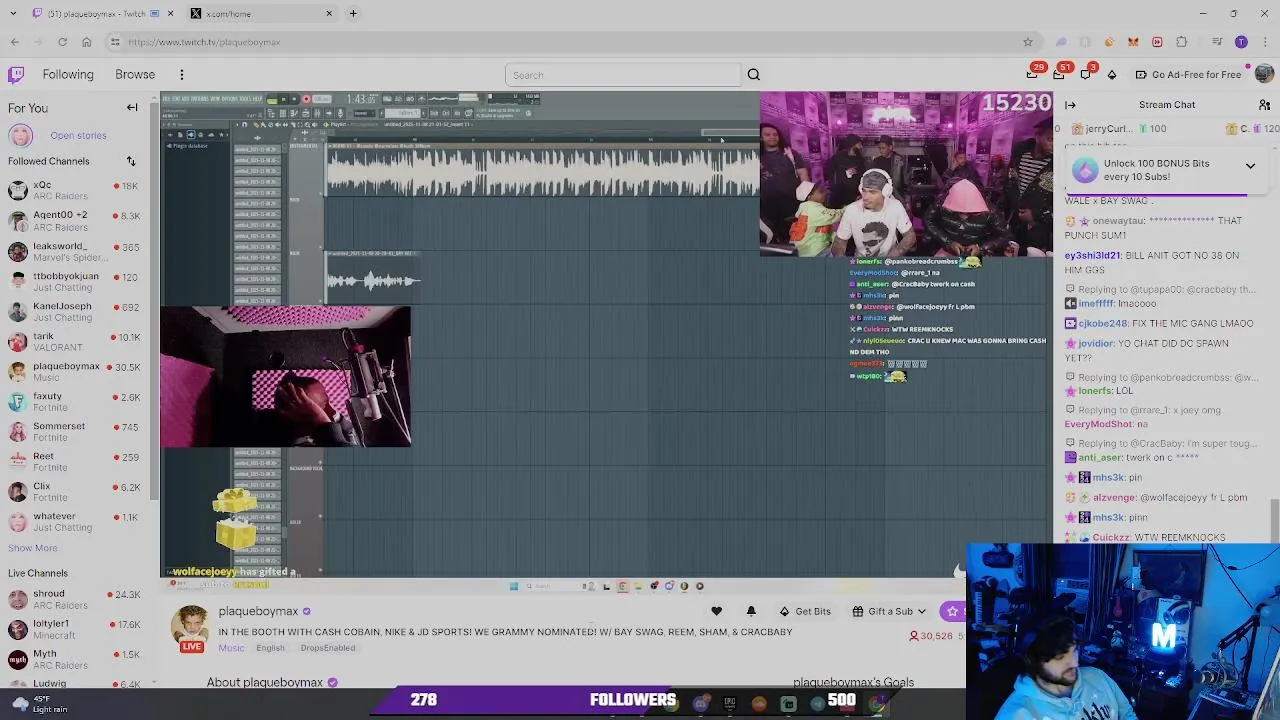This screenshot has height=720, width=1280.
Task: Click the Get Bits diamond icon in top bar
Action: (1112, 75)
